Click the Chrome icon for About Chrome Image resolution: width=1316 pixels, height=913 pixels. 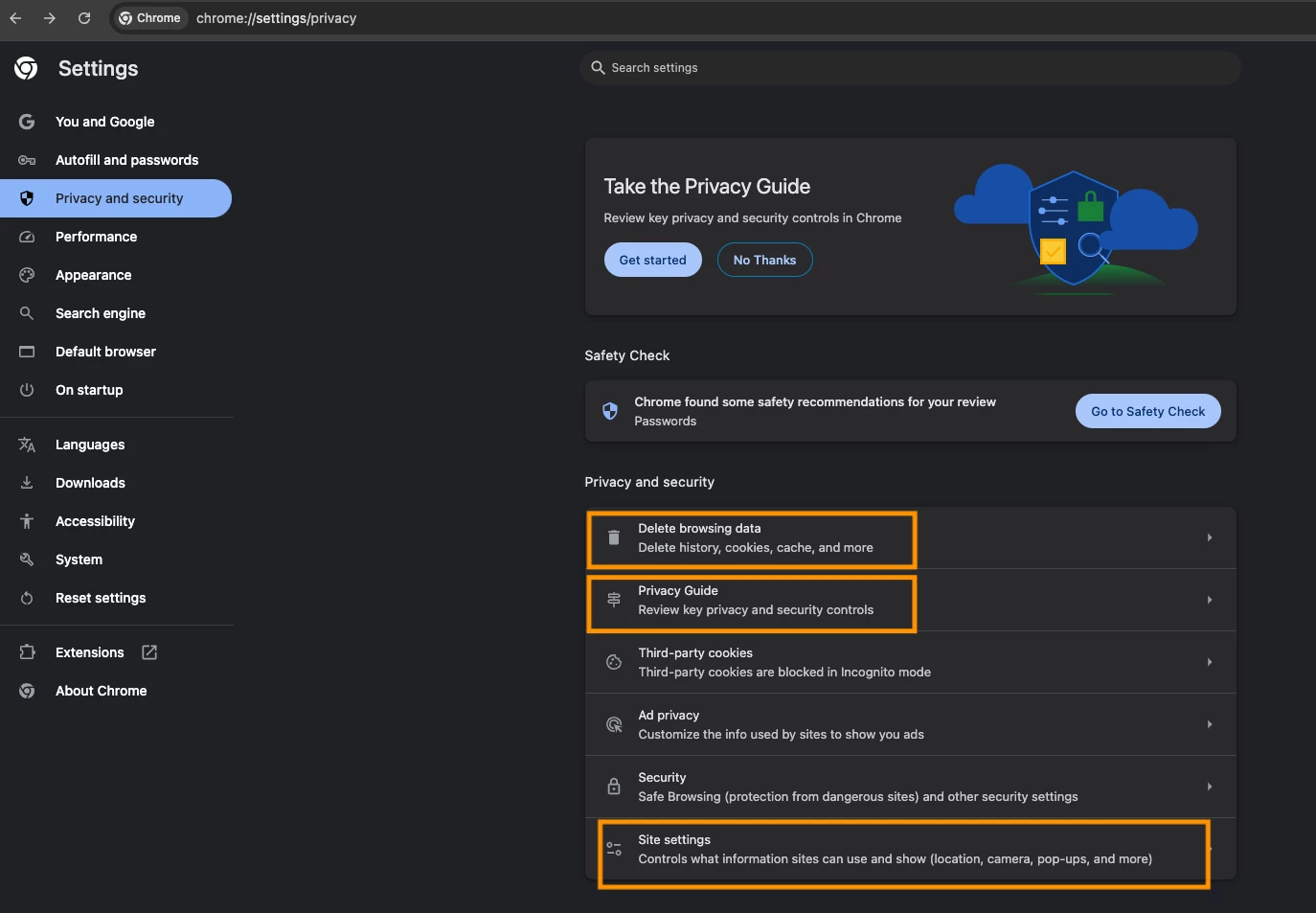[27, 691]
